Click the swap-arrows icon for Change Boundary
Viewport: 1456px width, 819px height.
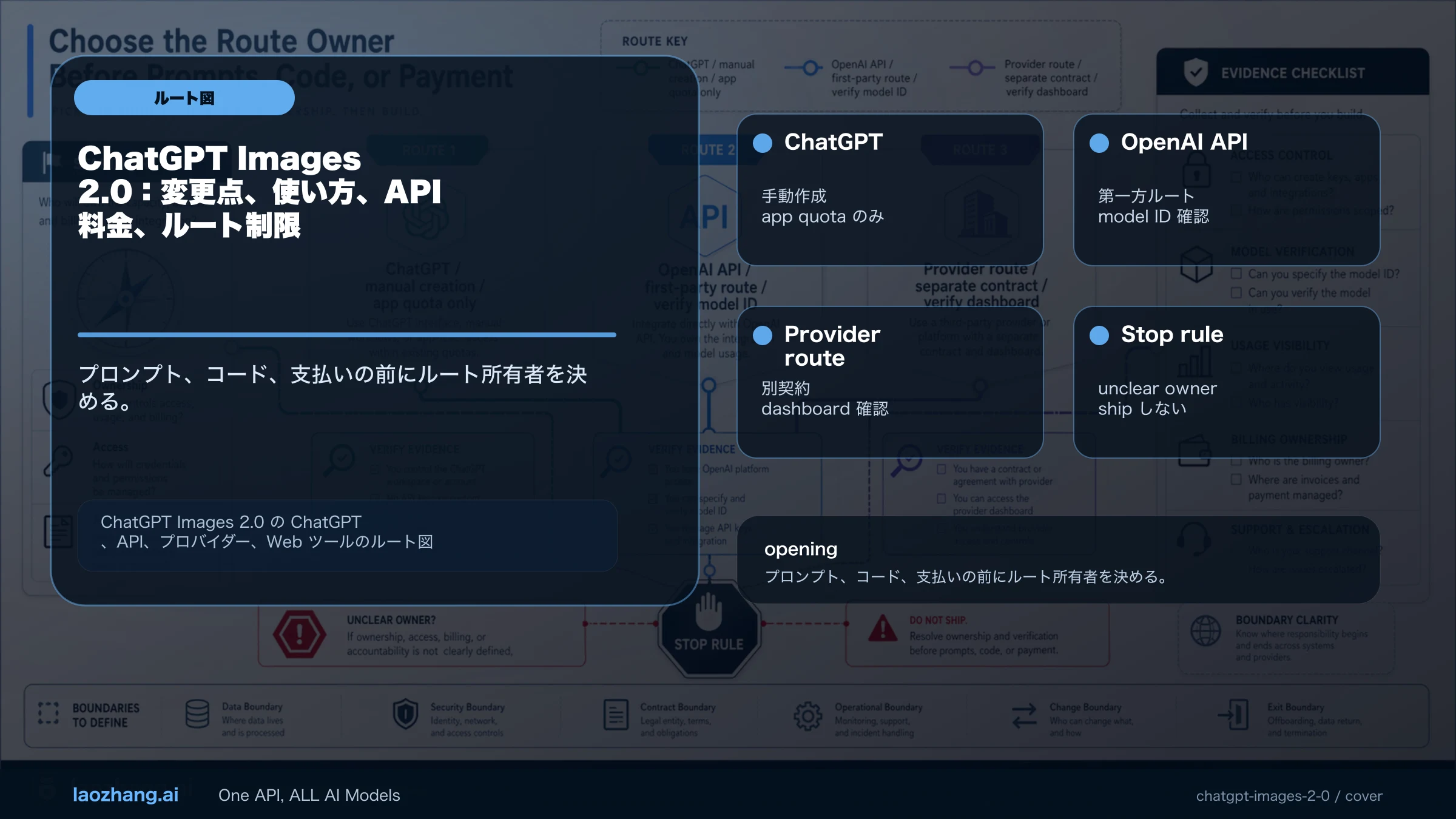1025,716
